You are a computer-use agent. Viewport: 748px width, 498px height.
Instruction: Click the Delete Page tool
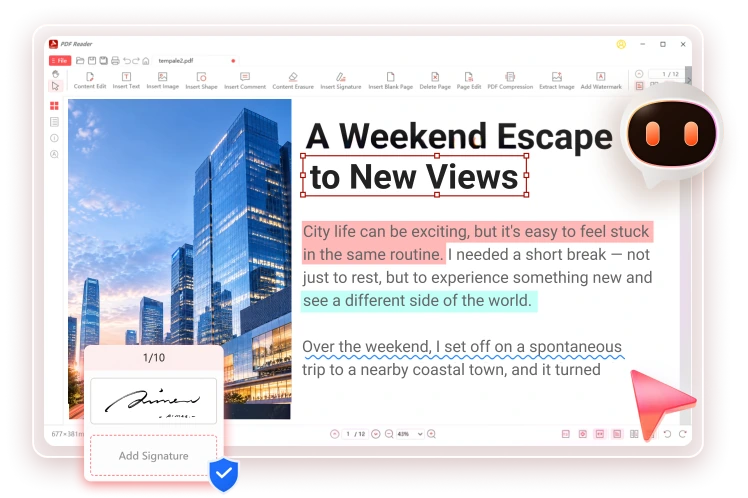[435, 81]
